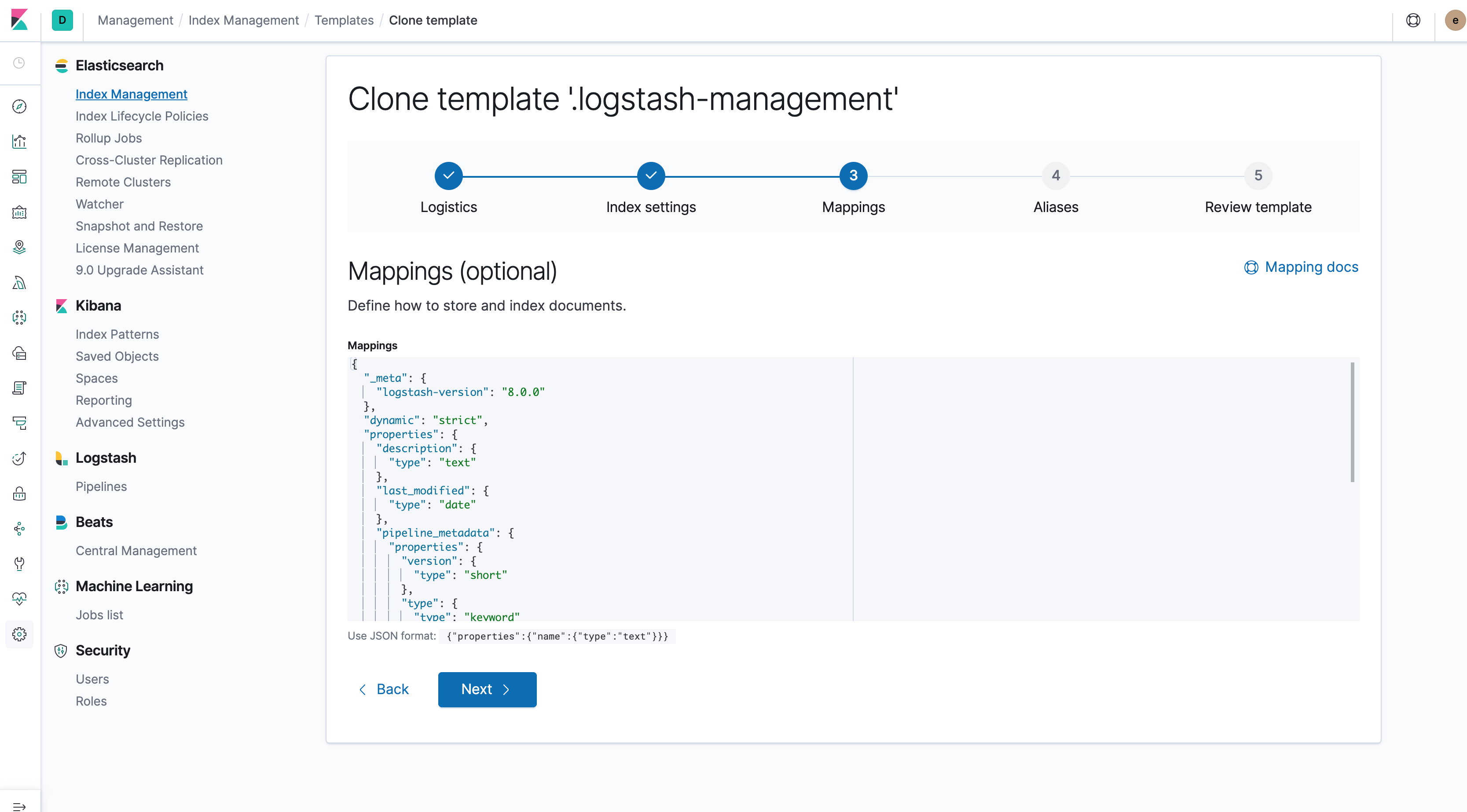Open user menu avatar e
Viewport: 1467px width, 812px height.
[x=1455, y=21]
